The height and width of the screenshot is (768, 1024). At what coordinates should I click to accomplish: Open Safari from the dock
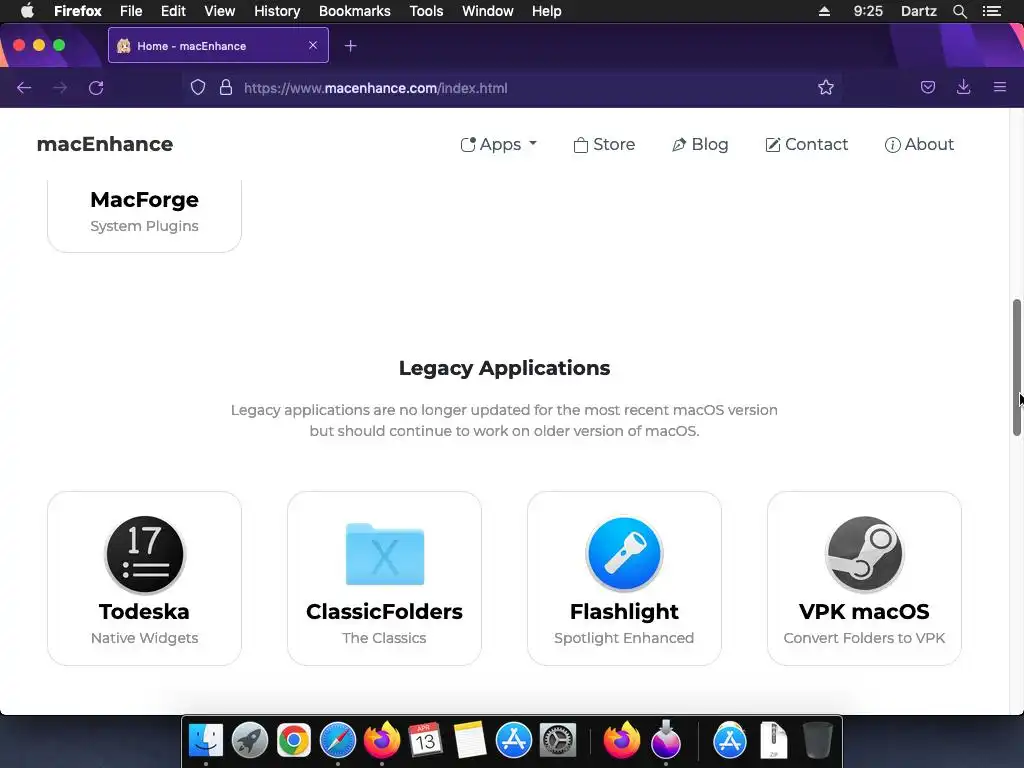[338, 741]
